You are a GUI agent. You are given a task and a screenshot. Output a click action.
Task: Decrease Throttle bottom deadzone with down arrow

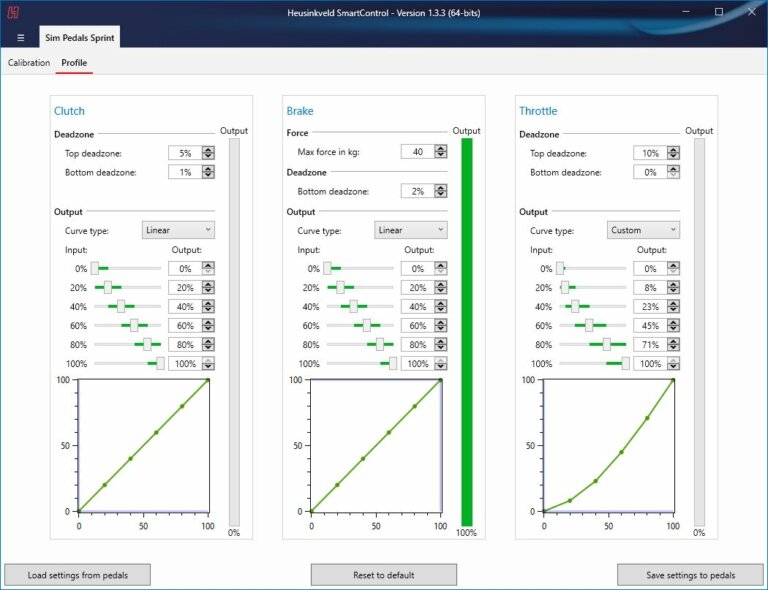tap(673, 176)
